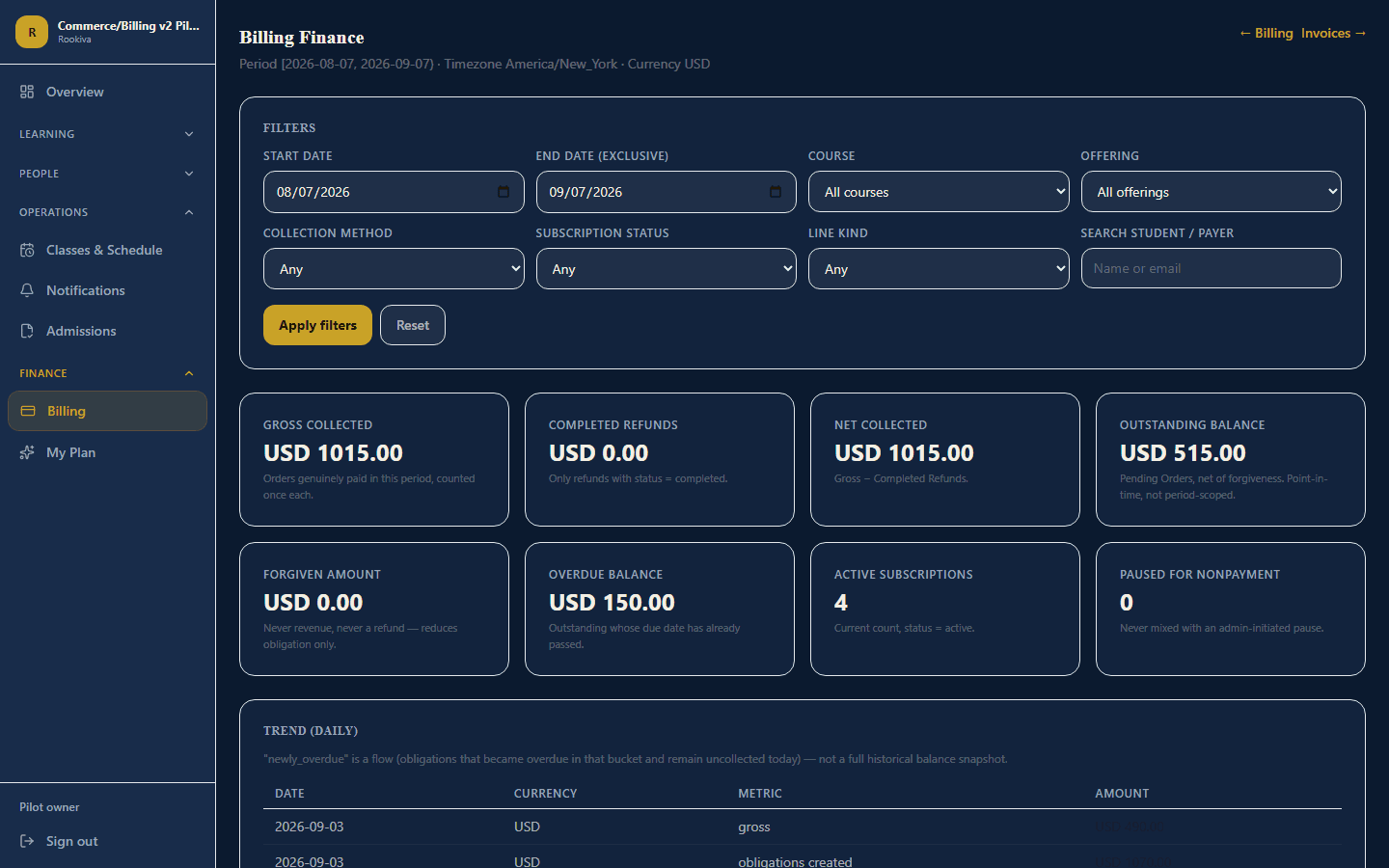Click the Start Date field

pos(394,192)
